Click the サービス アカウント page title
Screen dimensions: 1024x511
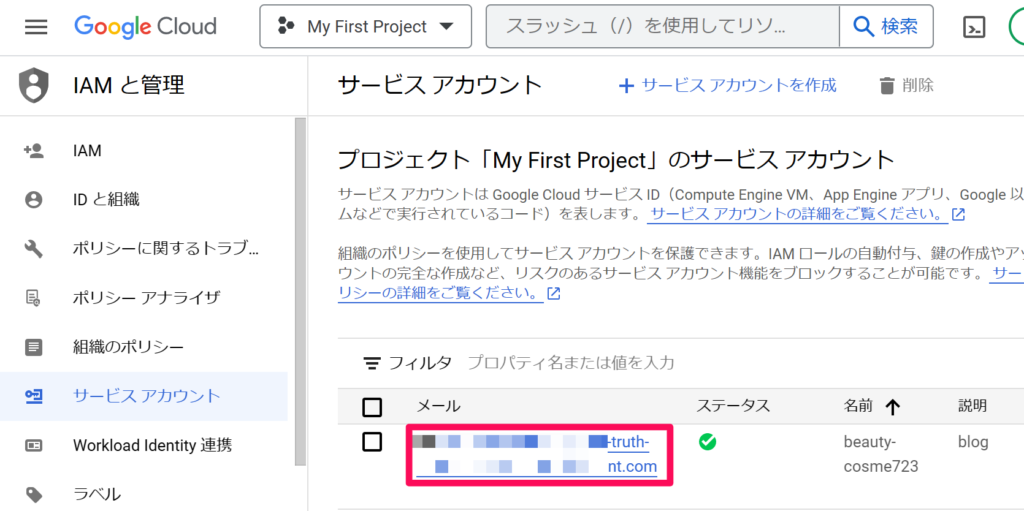(x=441, y=85)
